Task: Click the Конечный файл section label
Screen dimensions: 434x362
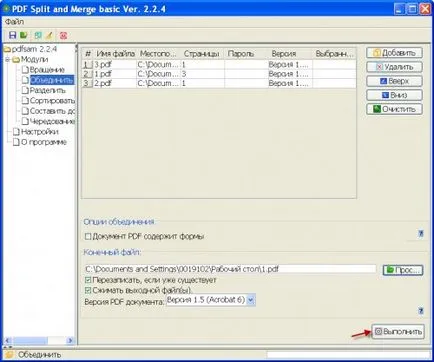Action: click(112, 252)
